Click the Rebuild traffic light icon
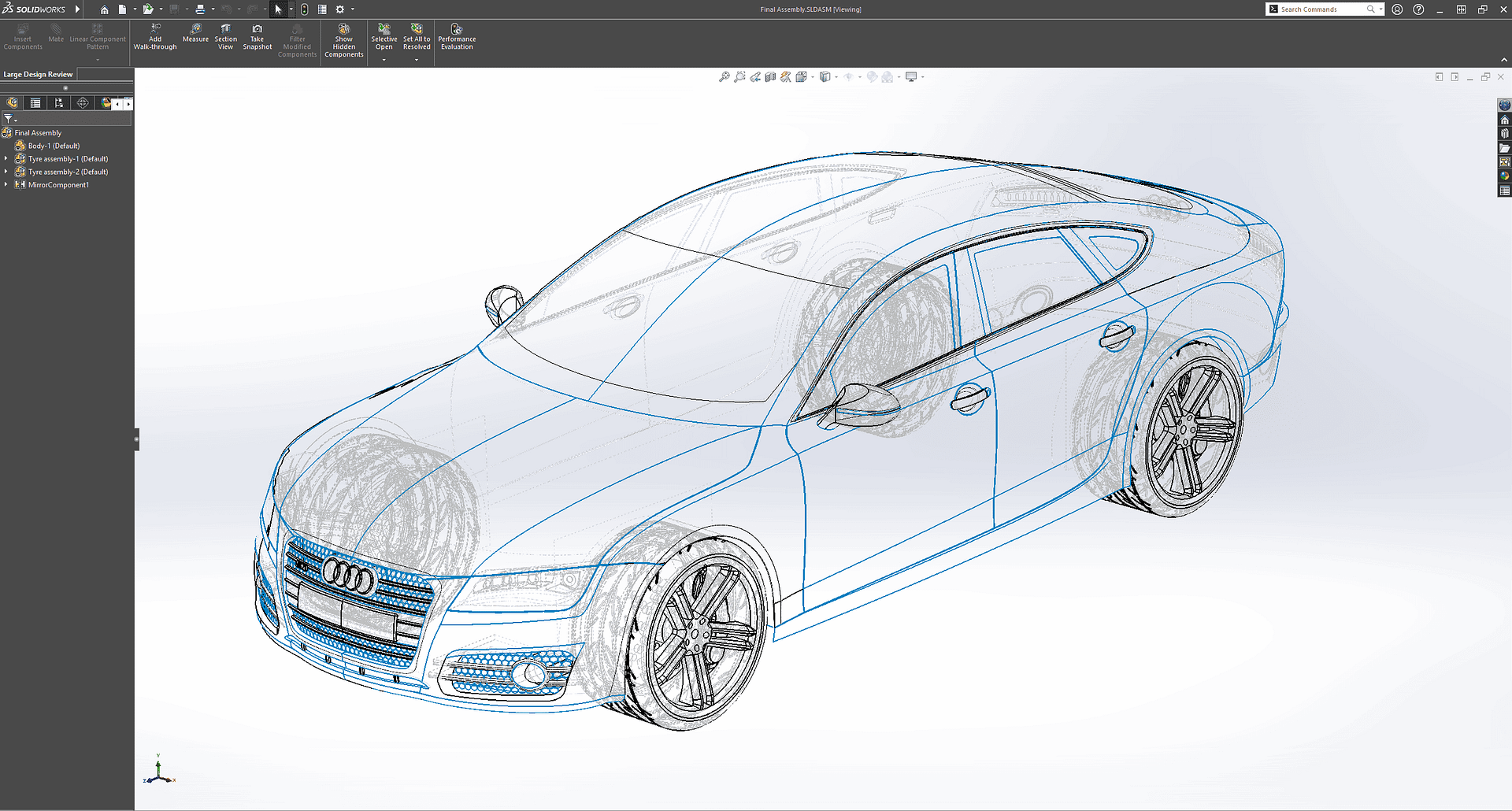This screenshot has height=811, width=1512. pyautogui.click(x=304, y=9)
